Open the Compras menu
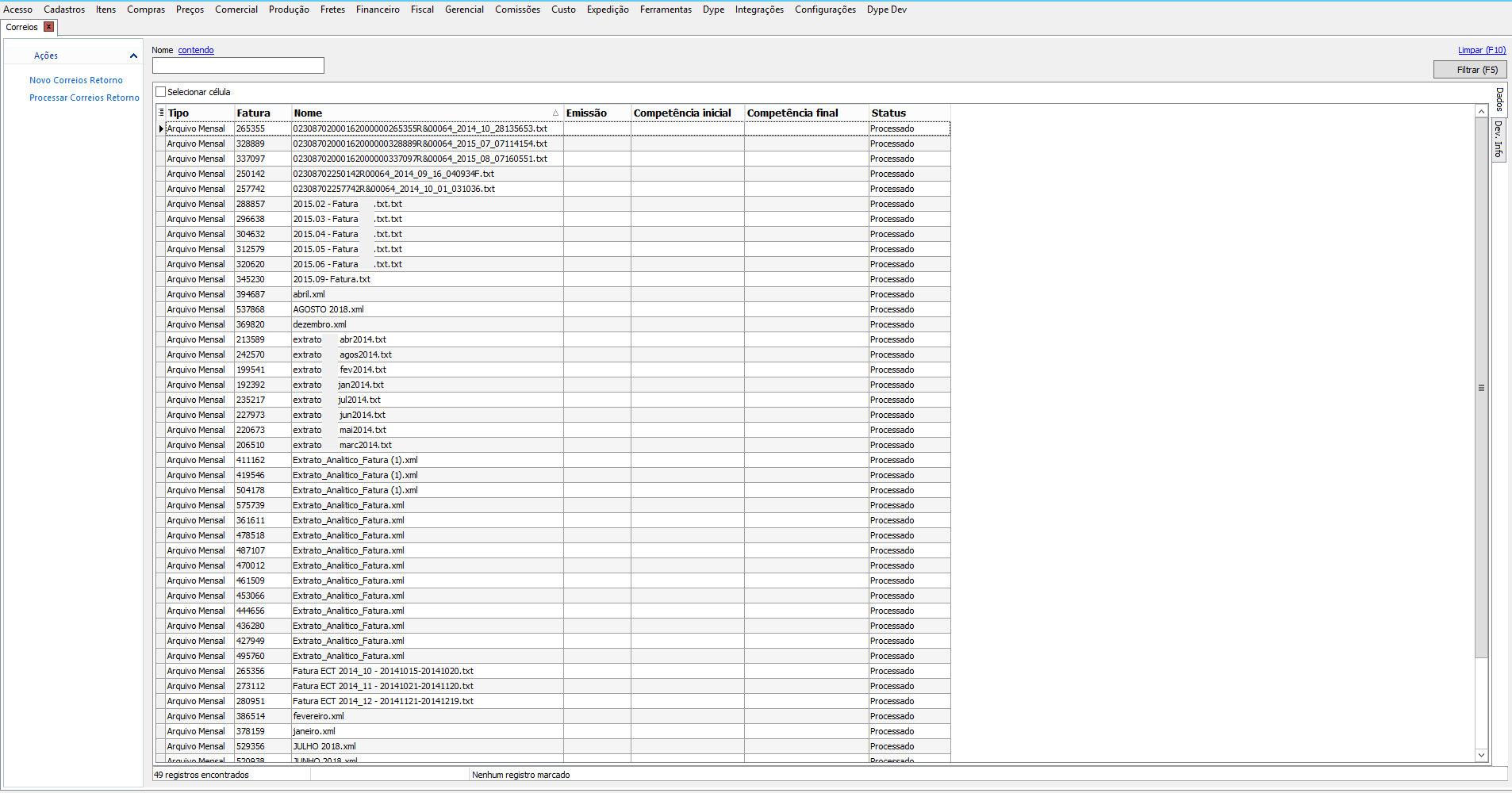This screenshot has height=793, width=1512. pyautogui.click(x=146, y=10)
